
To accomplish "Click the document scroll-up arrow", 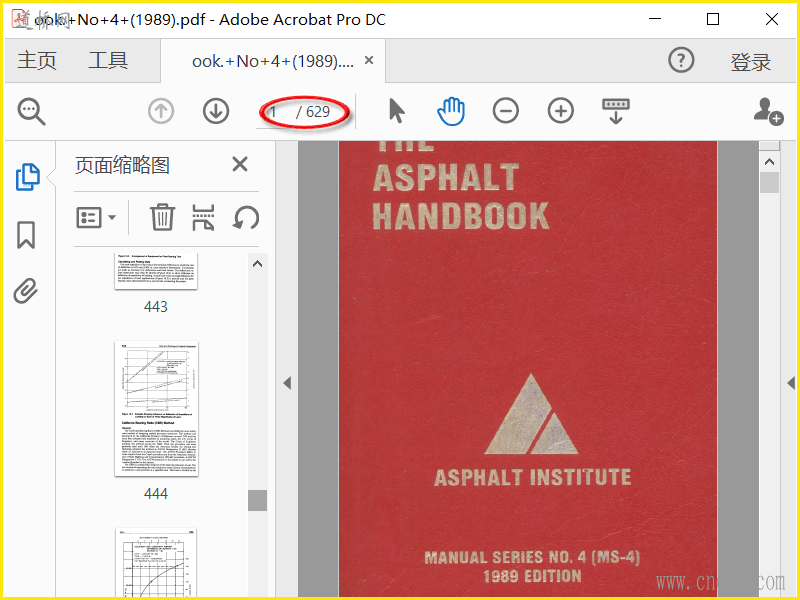I will pyautogui.click(x=769, y=162).
